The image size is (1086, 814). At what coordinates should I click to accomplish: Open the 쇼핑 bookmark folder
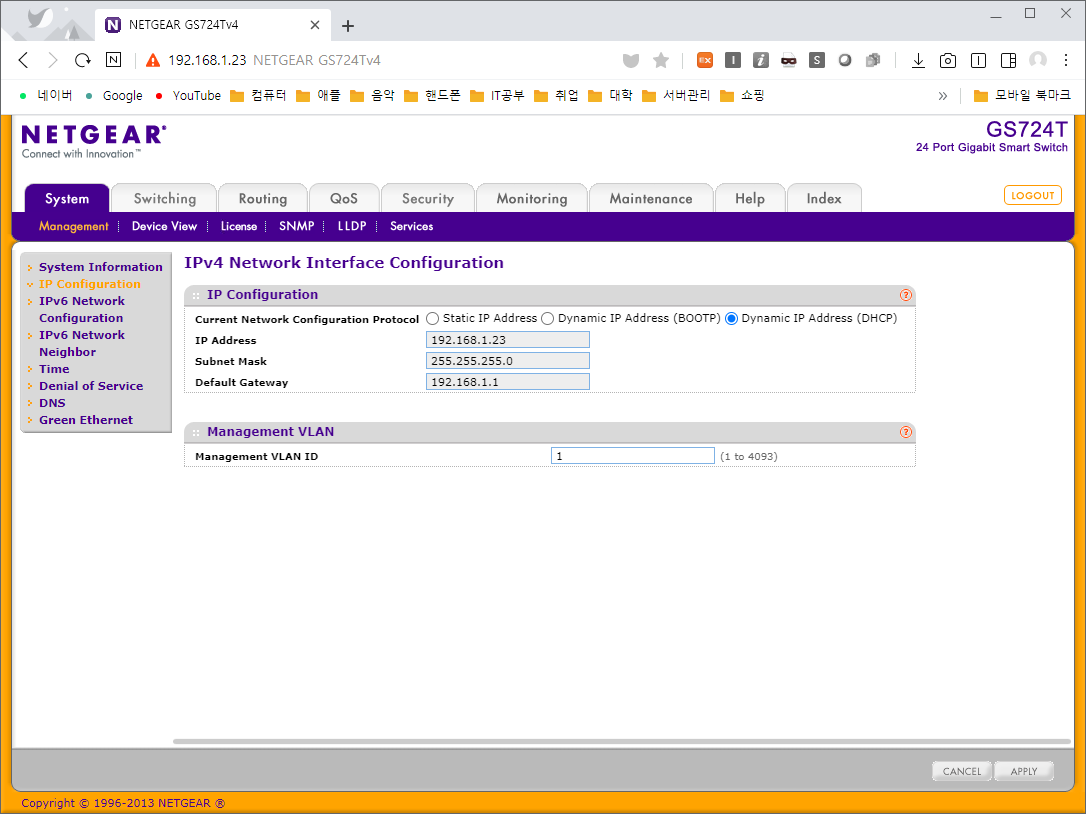(x=742, y=96)
